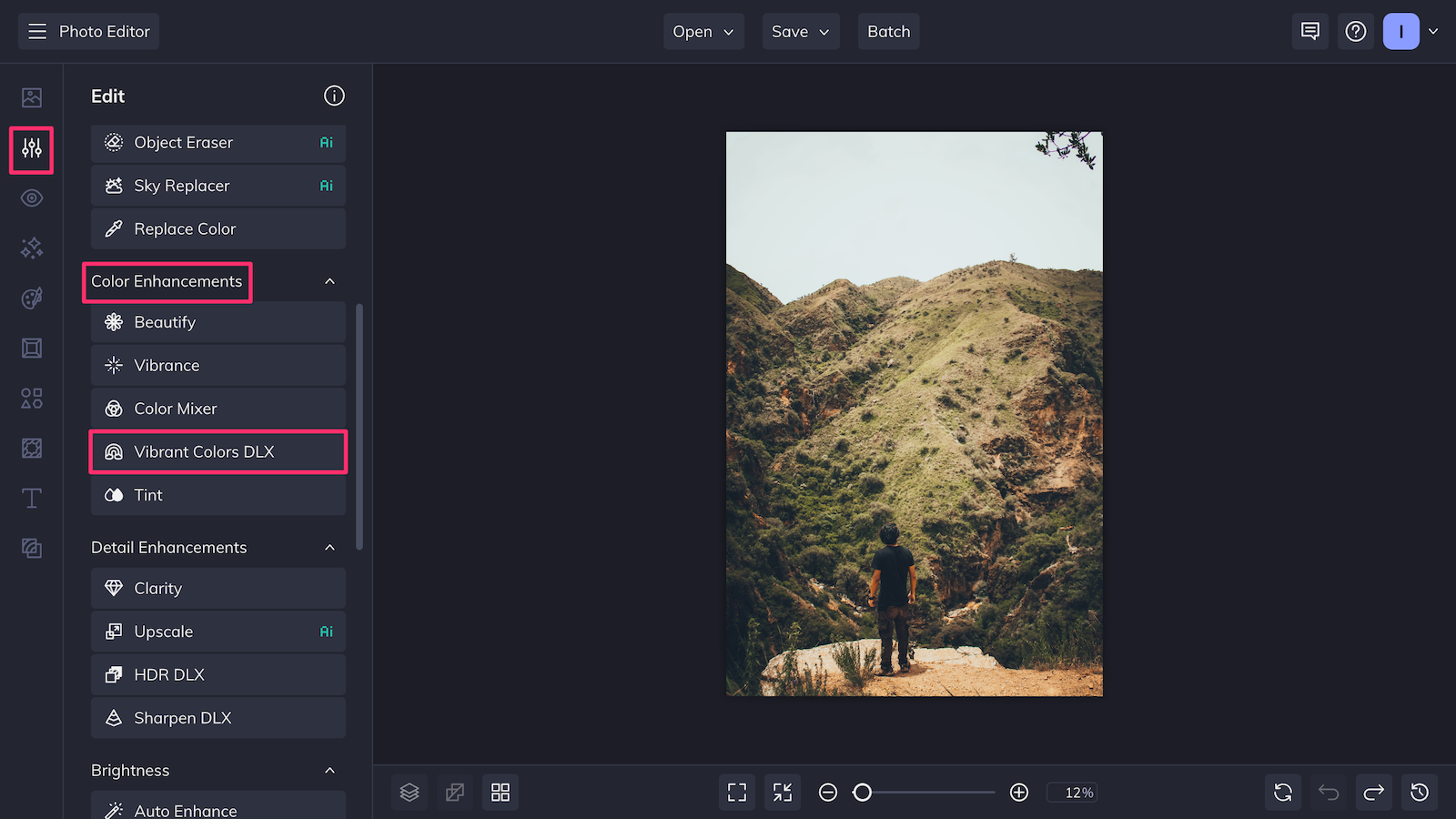1456x819 pixels.
Task: Select the Text tool
Action: [x=31, y=498]
